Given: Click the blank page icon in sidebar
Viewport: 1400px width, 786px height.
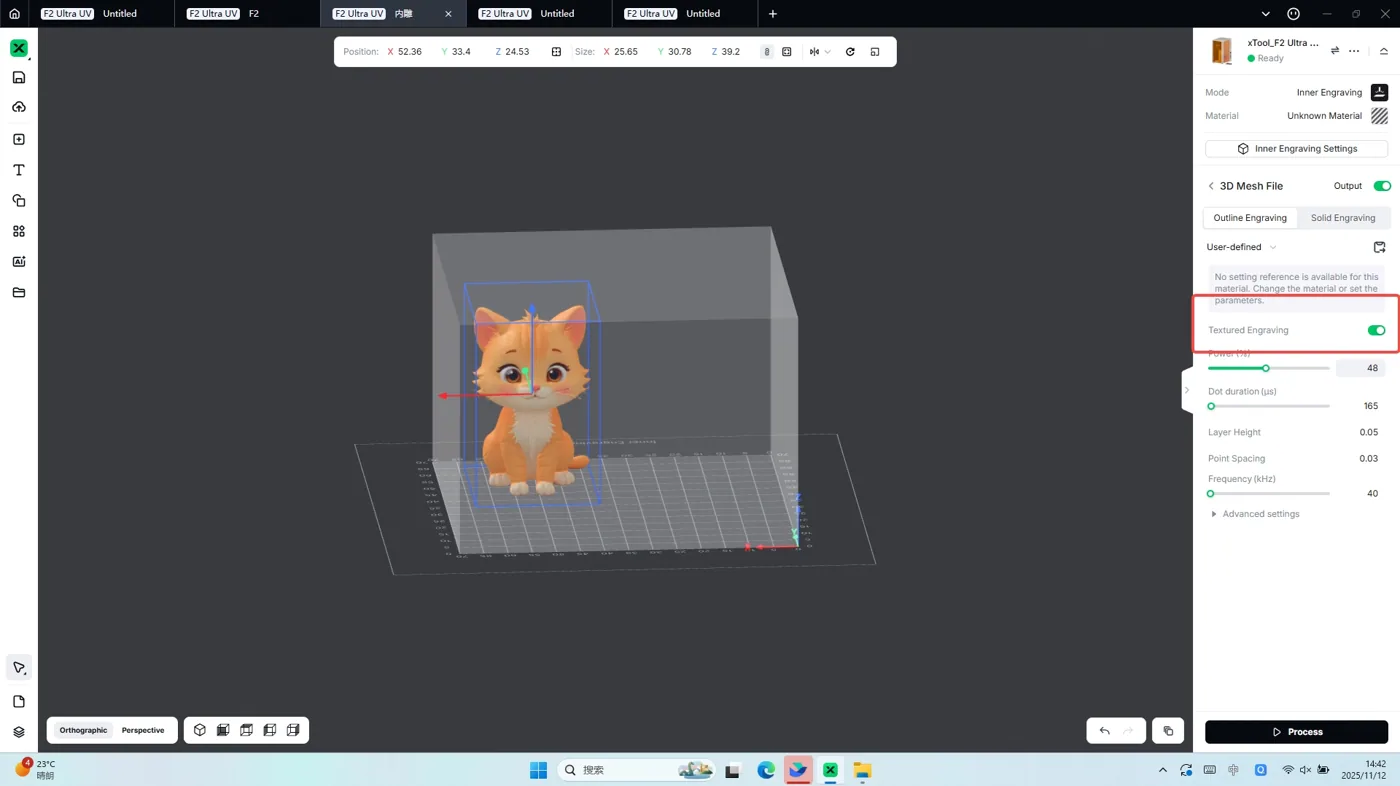Looking at the screenshot, I should click(19, 702).
